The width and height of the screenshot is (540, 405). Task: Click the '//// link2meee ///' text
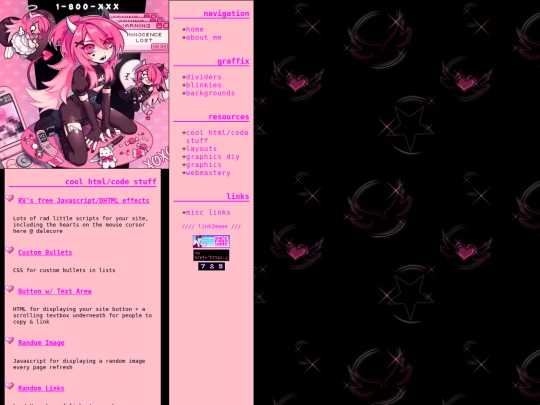click(x=211, y=226)
